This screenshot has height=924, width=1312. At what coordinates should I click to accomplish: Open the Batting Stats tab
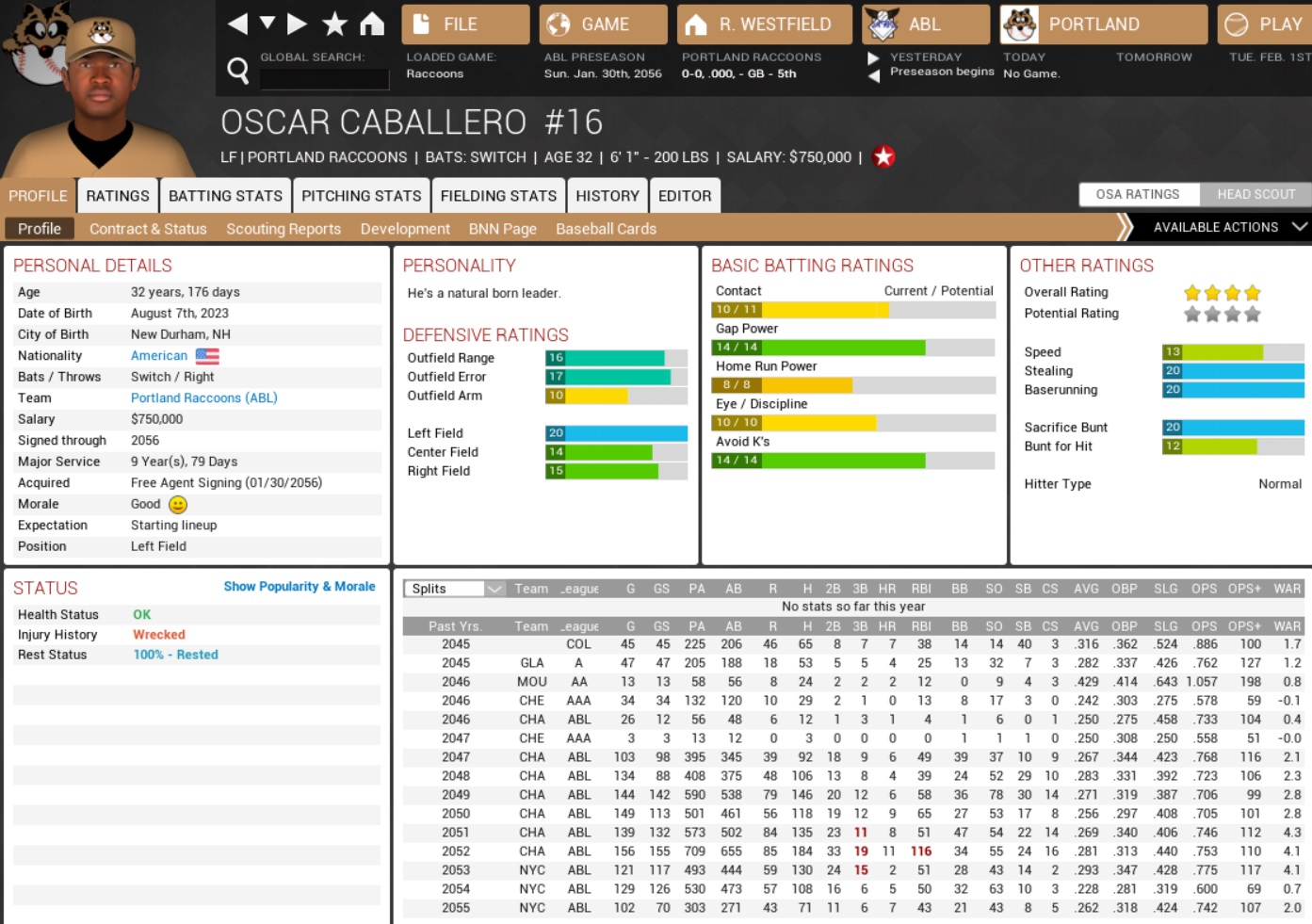click(225, 196)
